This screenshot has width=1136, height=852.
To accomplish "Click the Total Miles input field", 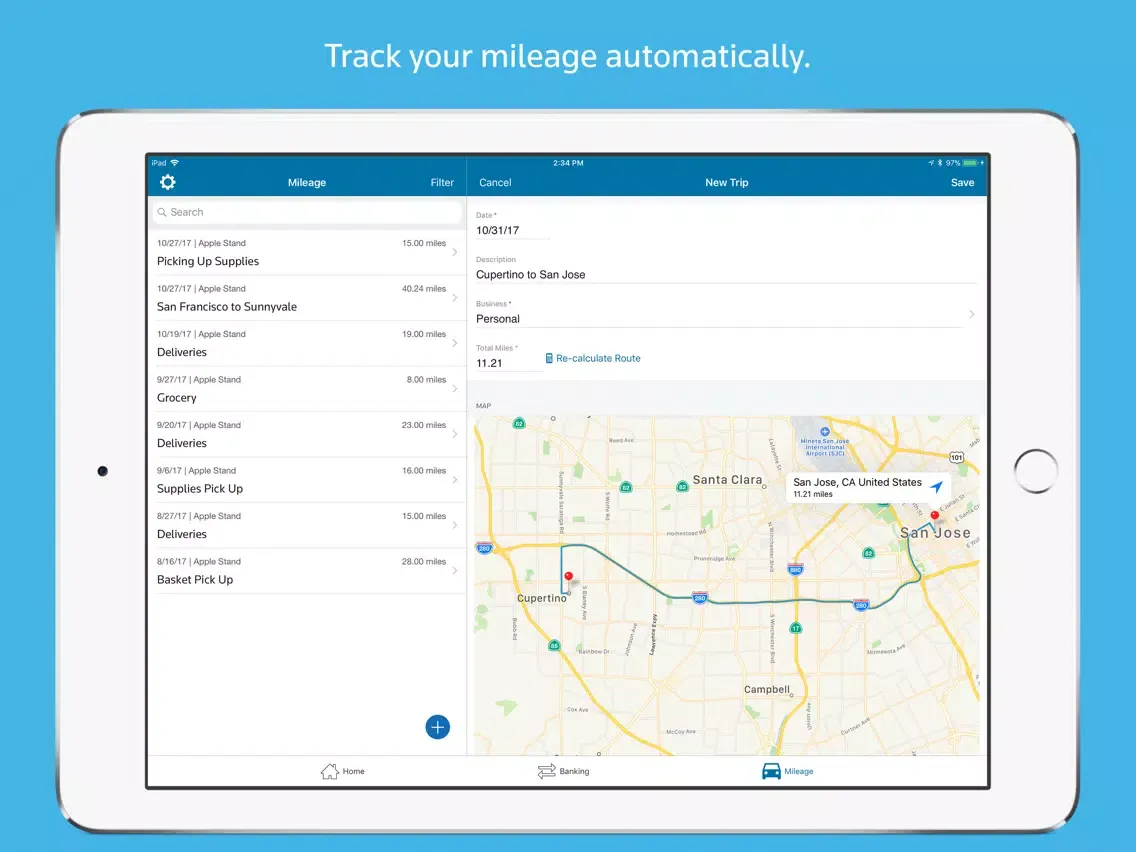I will pyautogui.click(x=506, y=364).
